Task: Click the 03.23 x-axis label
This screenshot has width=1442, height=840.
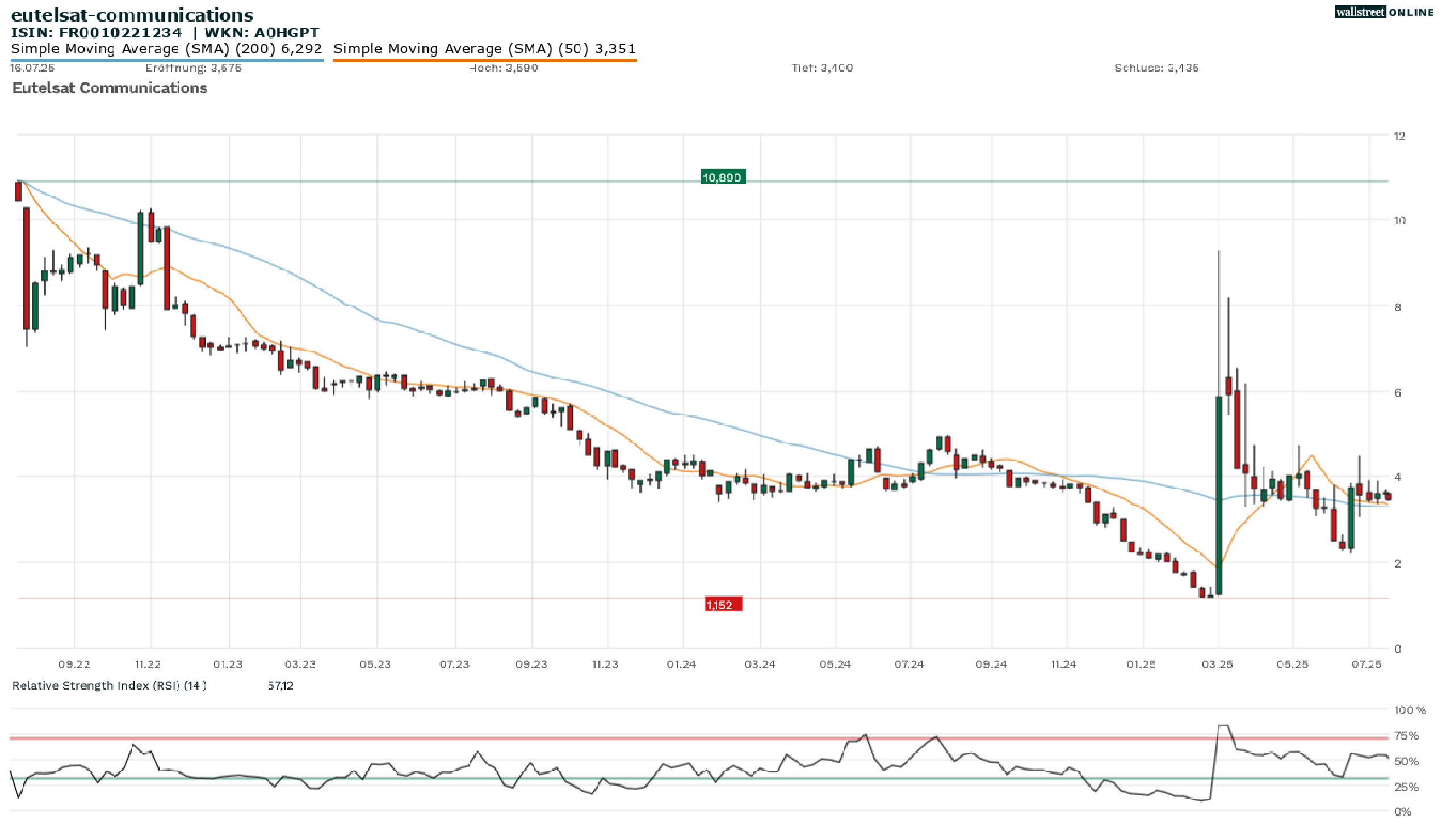Action: point(300,664)
